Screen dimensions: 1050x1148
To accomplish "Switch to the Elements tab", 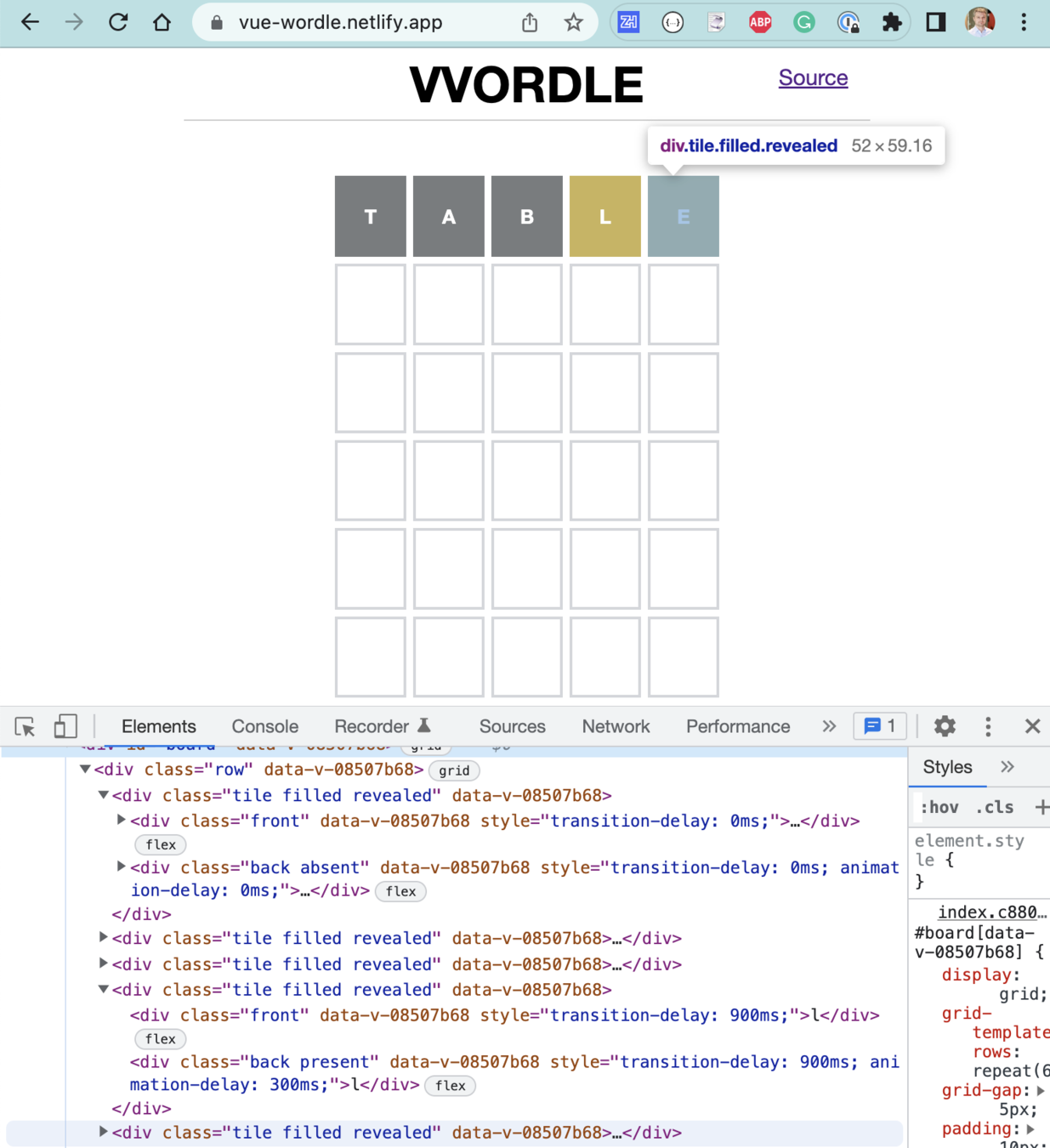I will (x=159, y=726).
